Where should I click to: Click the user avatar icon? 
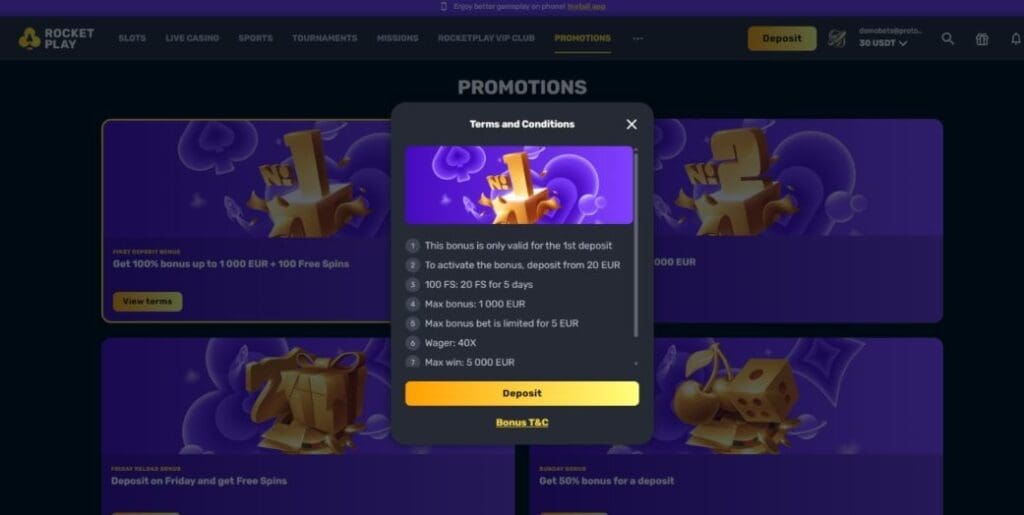[837, 39]
